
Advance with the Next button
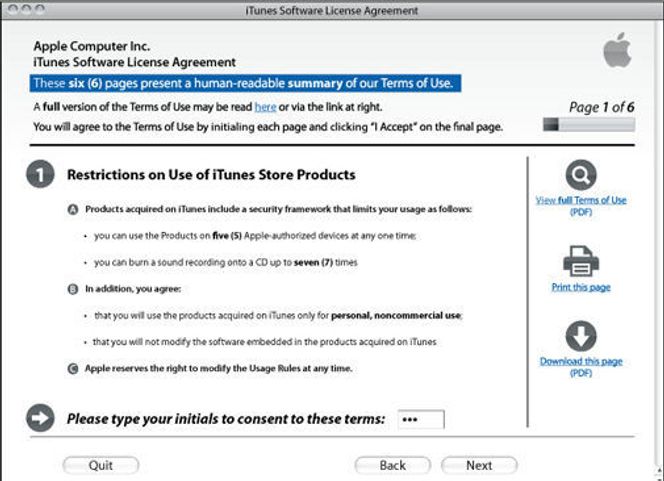(x=479, y=465)
